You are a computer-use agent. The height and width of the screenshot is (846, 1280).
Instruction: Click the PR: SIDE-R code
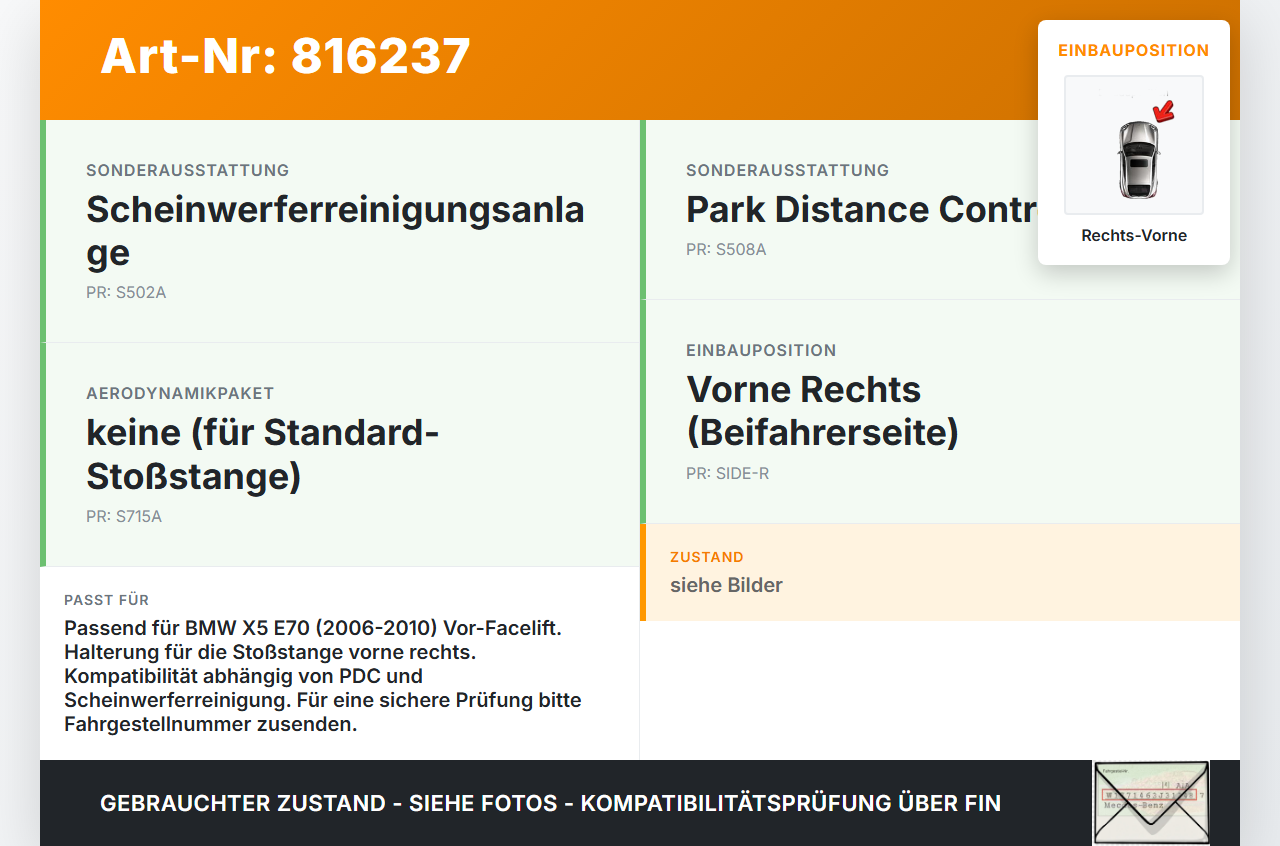point(728,473)
